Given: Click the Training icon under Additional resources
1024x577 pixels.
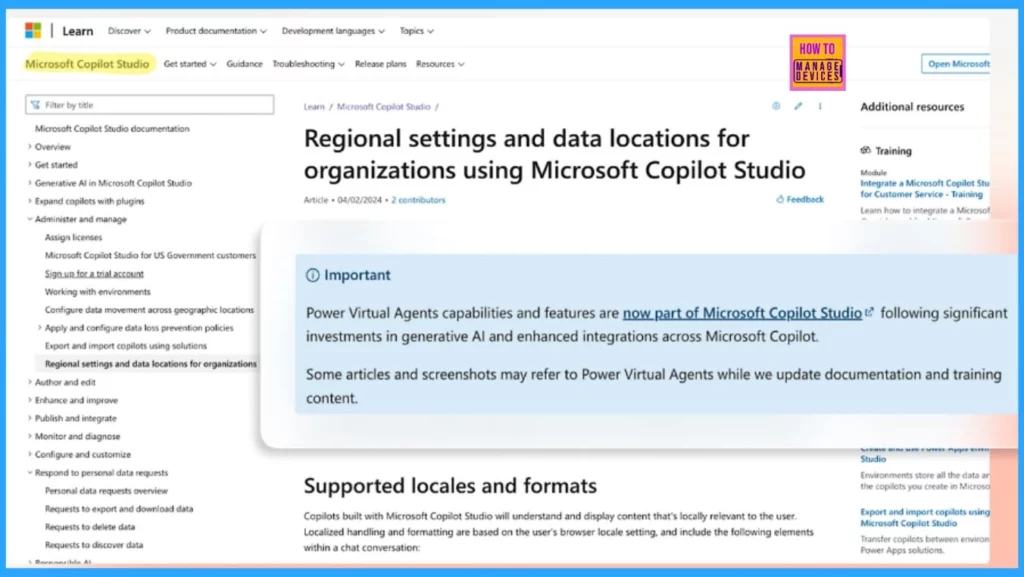Looking at the screenshot, I should (x=865, y=151).
